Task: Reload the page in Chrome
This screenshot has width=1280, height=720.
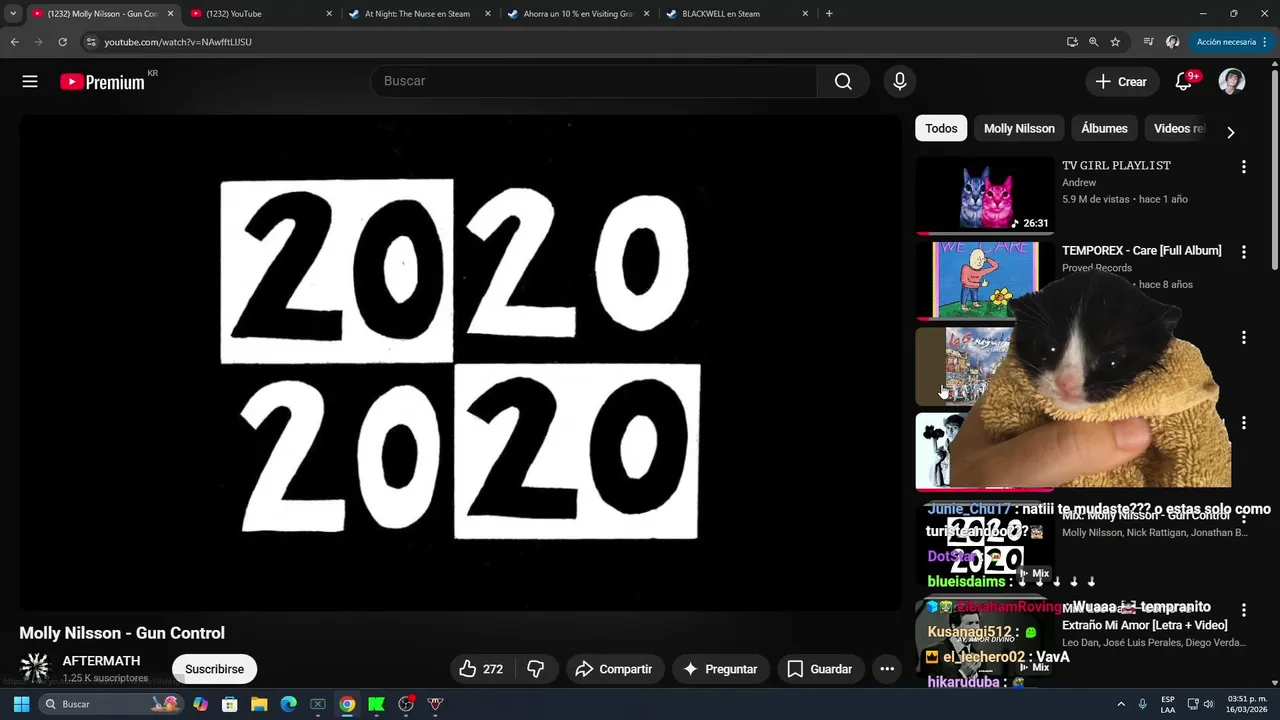Action: tap(62, 42)
